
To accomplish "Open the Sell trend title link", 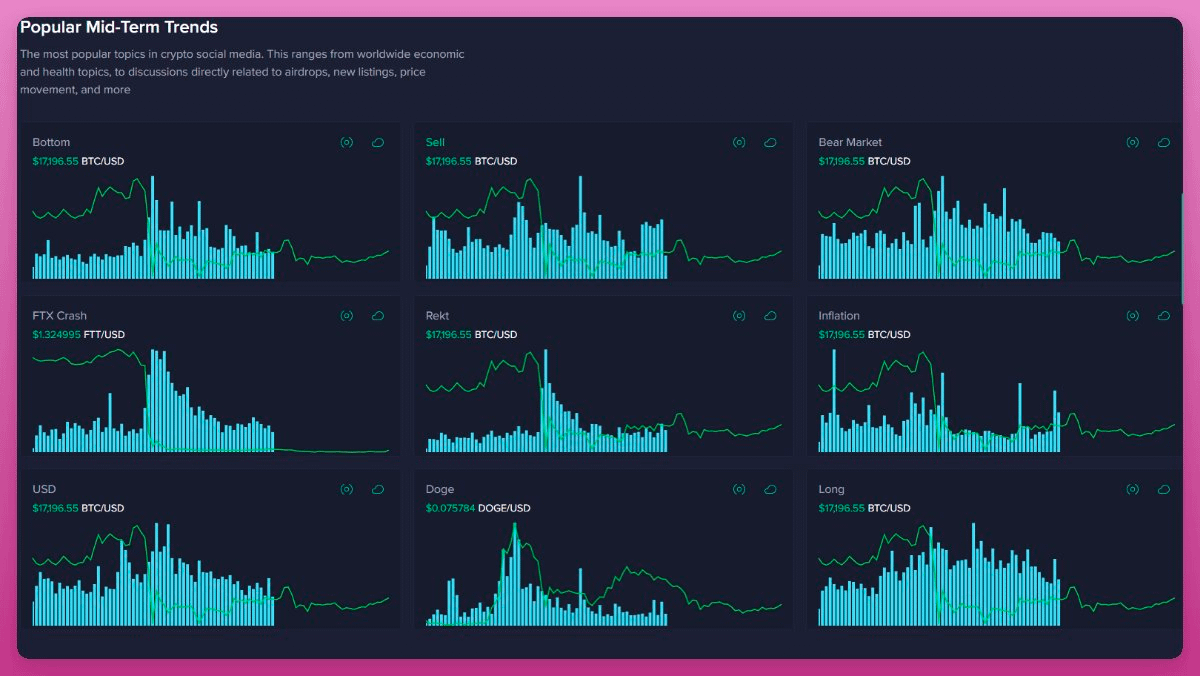I will (x=435, y=142).
